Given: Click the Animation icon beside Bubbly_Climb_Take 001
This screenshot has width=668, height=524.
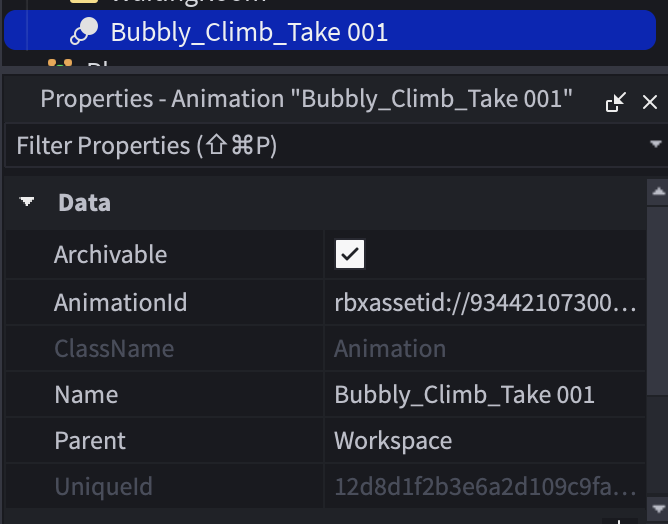Looking at the screenshot, I should click(x=84, y=31).
